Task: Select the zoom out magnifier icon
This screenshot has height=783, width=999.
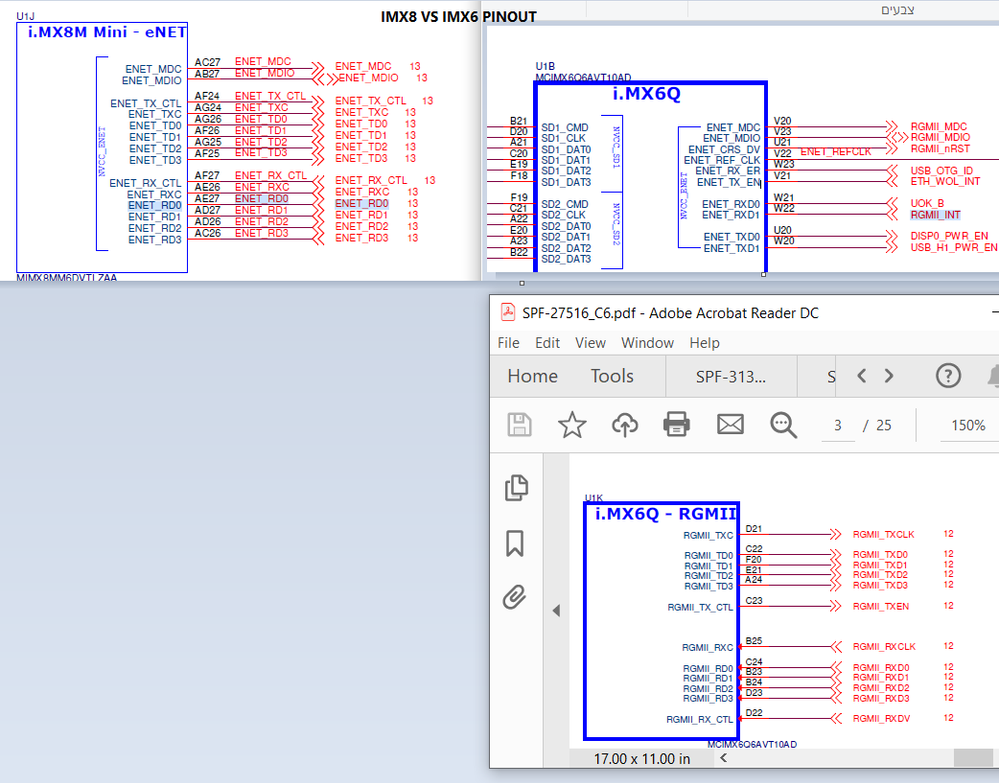Action: click(x=784, y=425)
